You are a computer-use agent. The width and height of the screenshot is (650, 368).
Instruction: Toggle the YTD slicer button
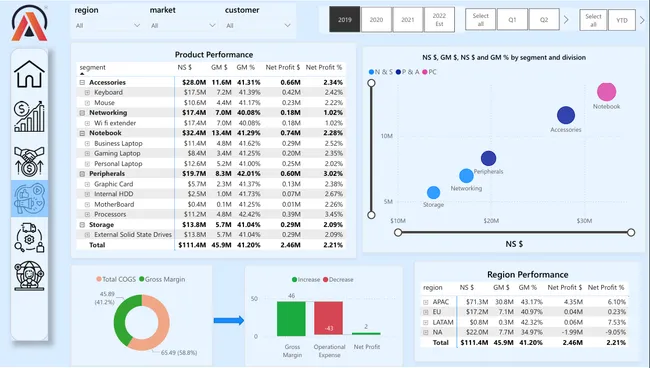pos(621,20)
